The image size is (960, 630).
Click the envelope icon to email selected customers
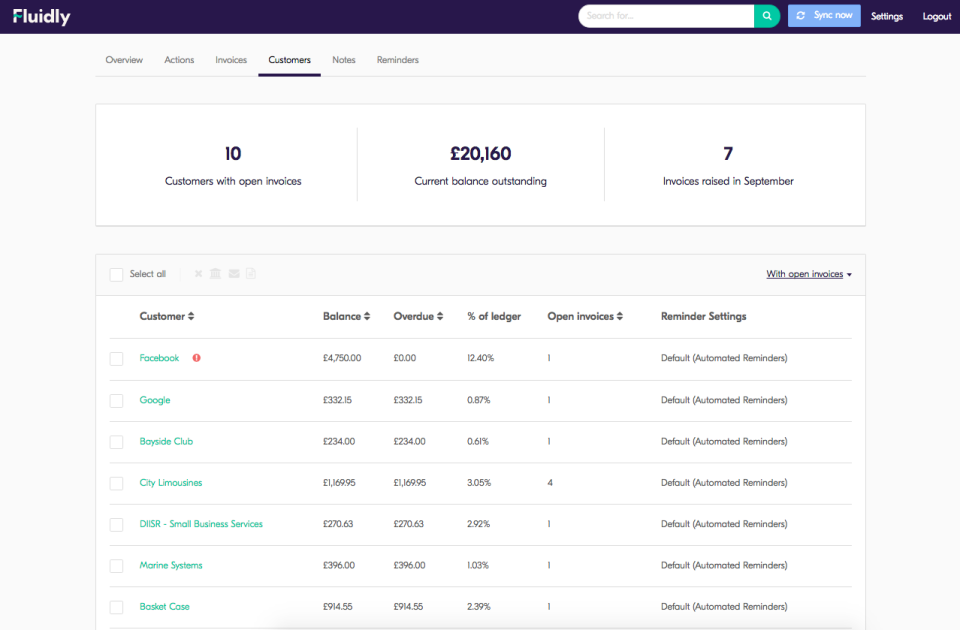[x=234, y=273]
